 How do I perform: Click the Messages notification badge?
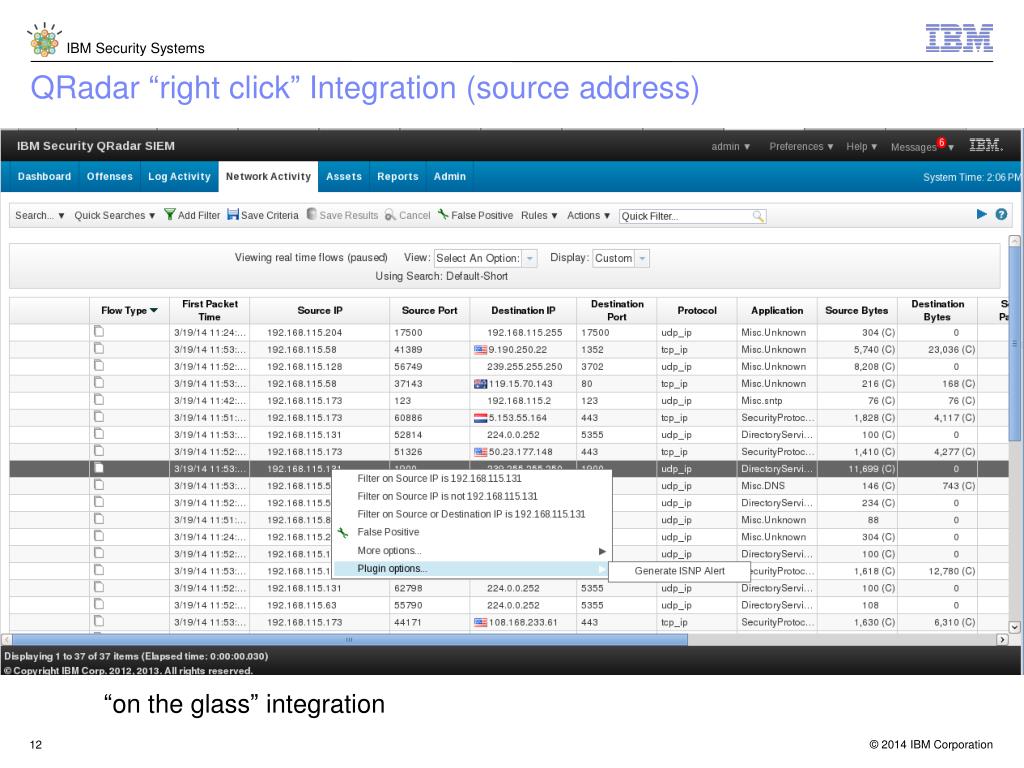pyautogui.click(x=941, y=142)
